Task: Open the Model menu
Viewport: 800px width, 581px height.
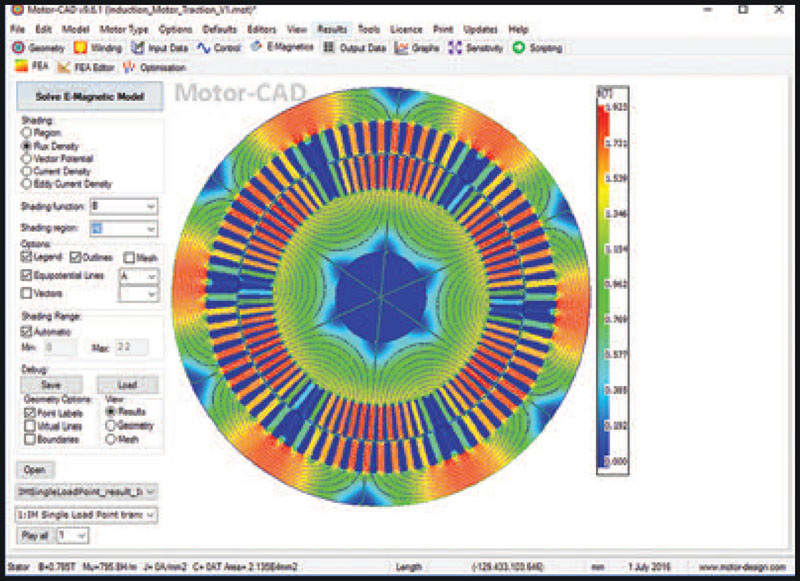Action: 76,29
